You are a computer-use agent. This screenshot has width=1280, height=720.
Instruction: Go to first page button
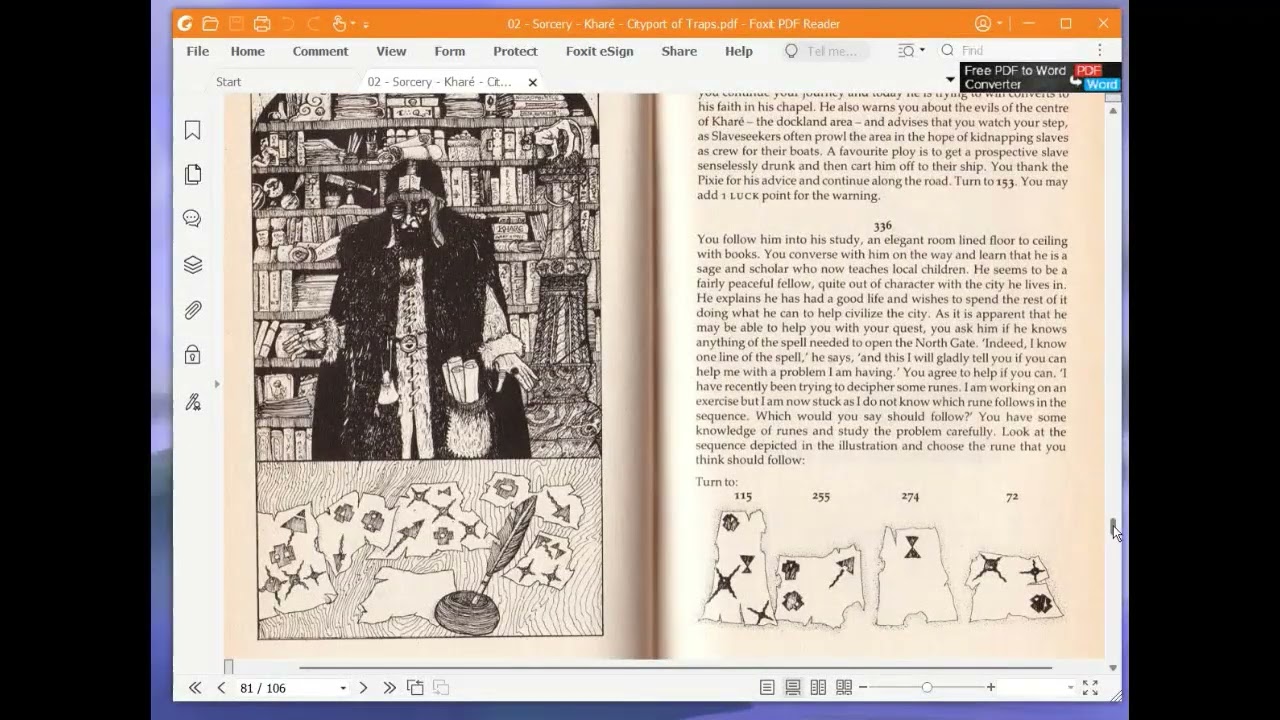(195, 687)
